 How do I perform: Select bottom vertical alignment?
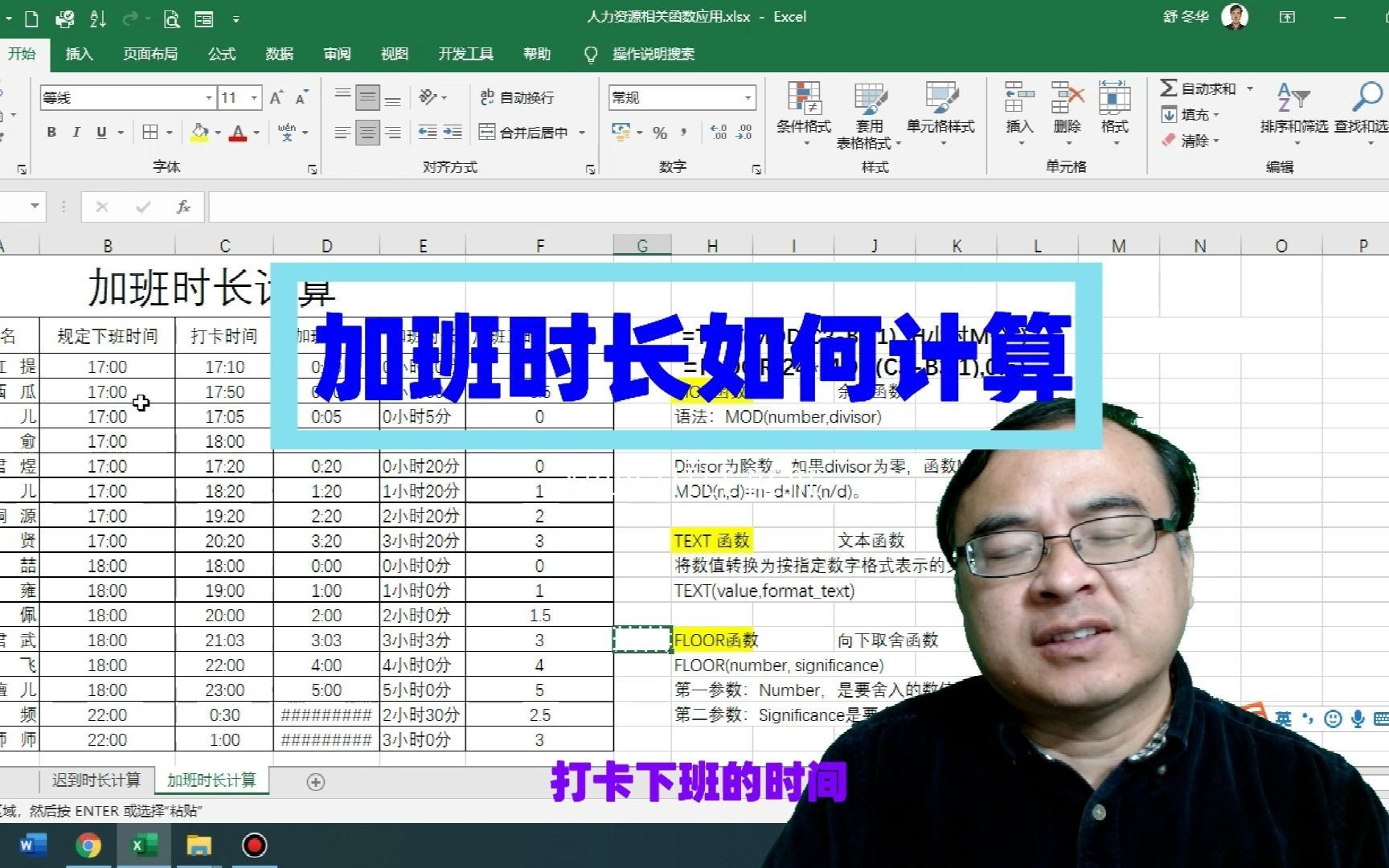393,99
